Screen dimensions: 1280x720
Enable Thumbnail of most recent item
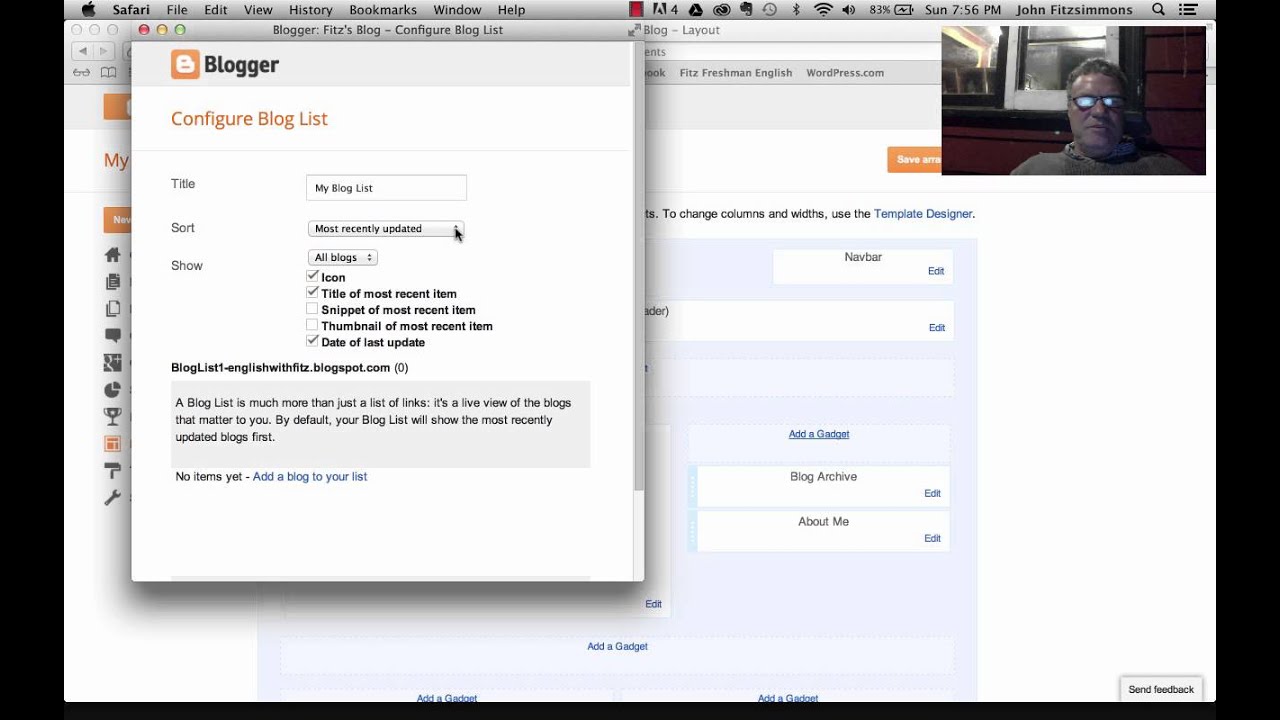pos(313,325)
